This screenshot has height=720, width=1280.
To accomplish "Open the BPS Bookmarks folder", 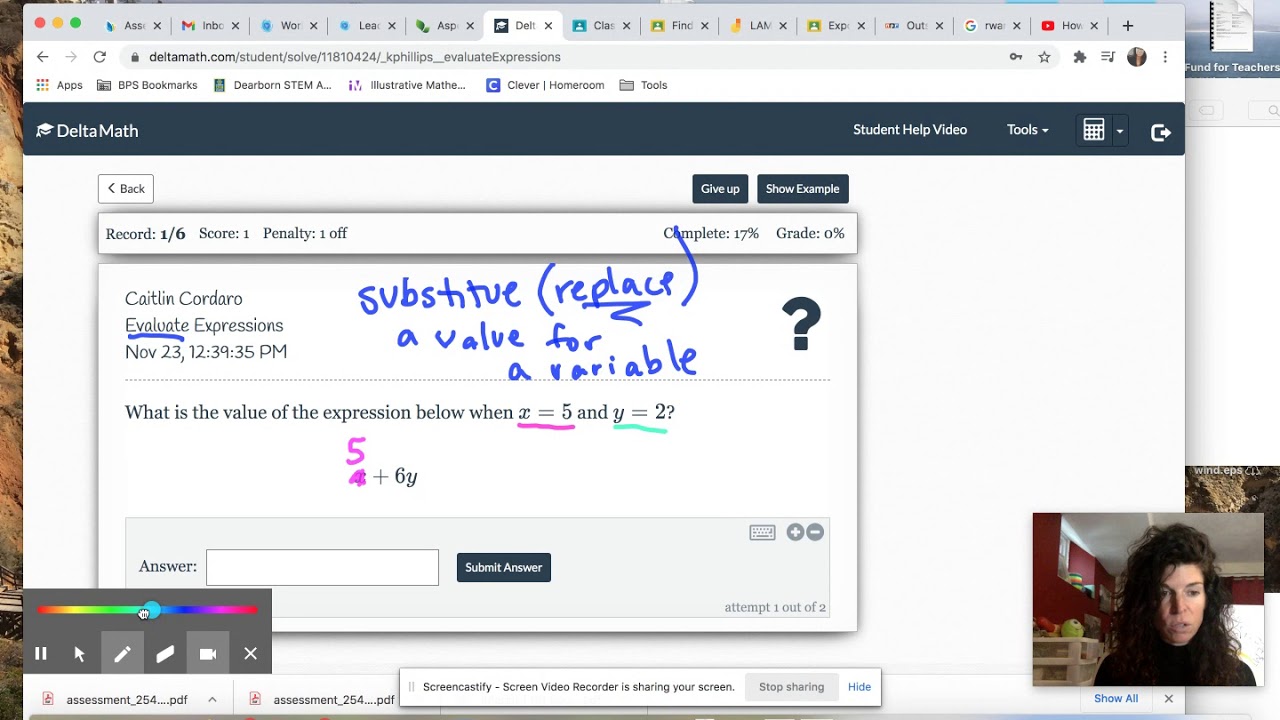I will click(147, 85).
